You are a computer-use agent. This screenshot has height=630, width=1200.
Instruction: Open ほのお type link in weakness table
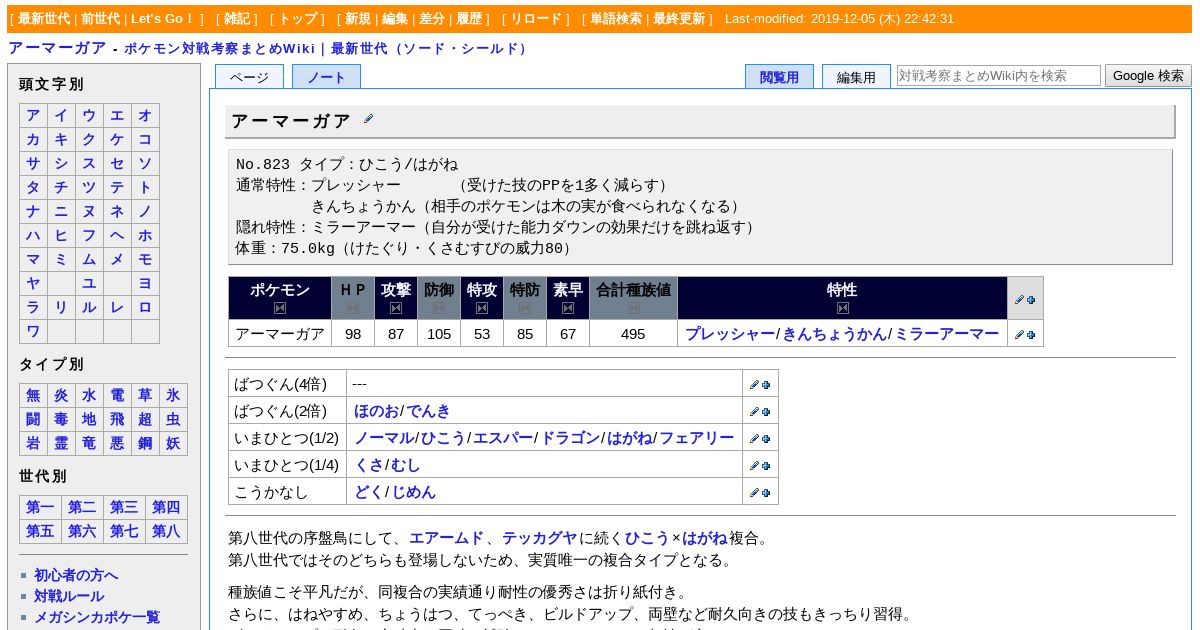tap(376, 411)
